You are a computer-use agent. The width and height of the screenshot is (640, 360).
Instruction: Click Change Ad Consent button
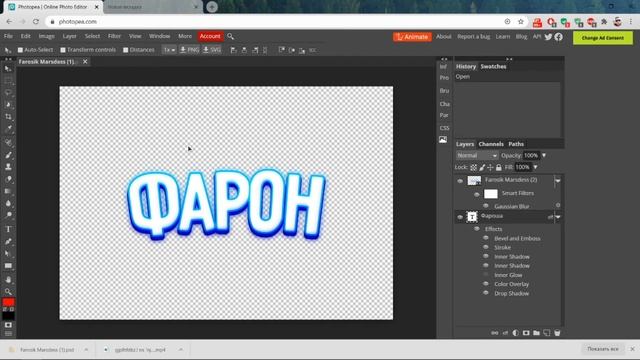point(603,38)
